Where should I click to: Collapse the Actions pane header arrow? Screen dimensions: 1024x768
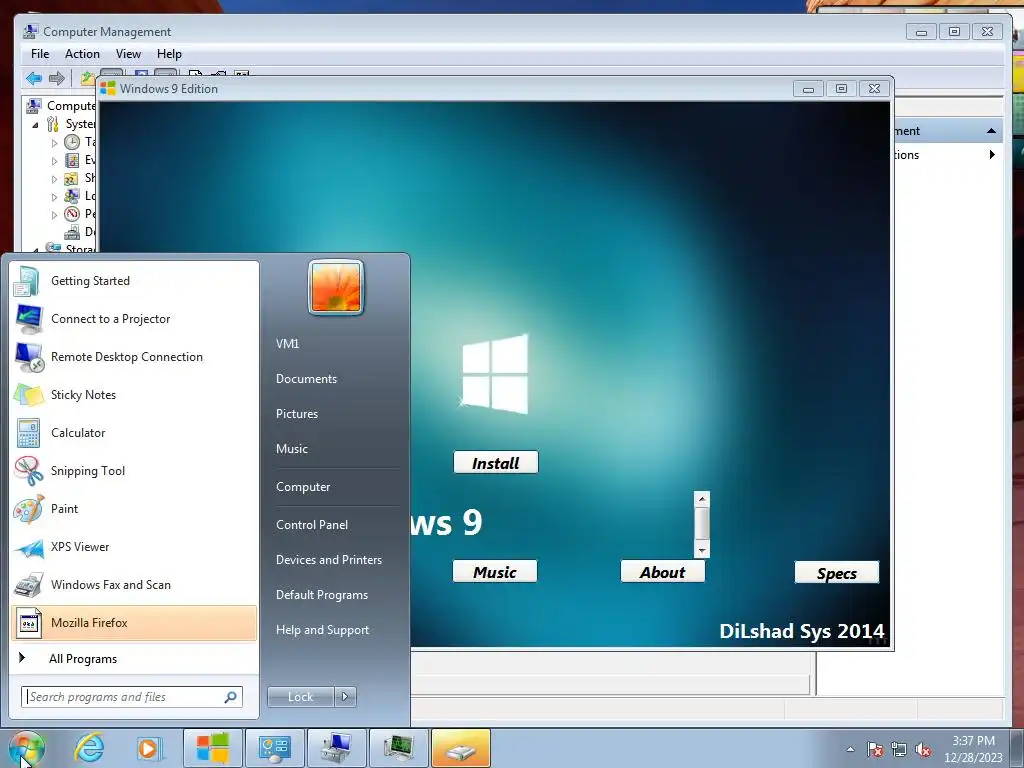991,131
